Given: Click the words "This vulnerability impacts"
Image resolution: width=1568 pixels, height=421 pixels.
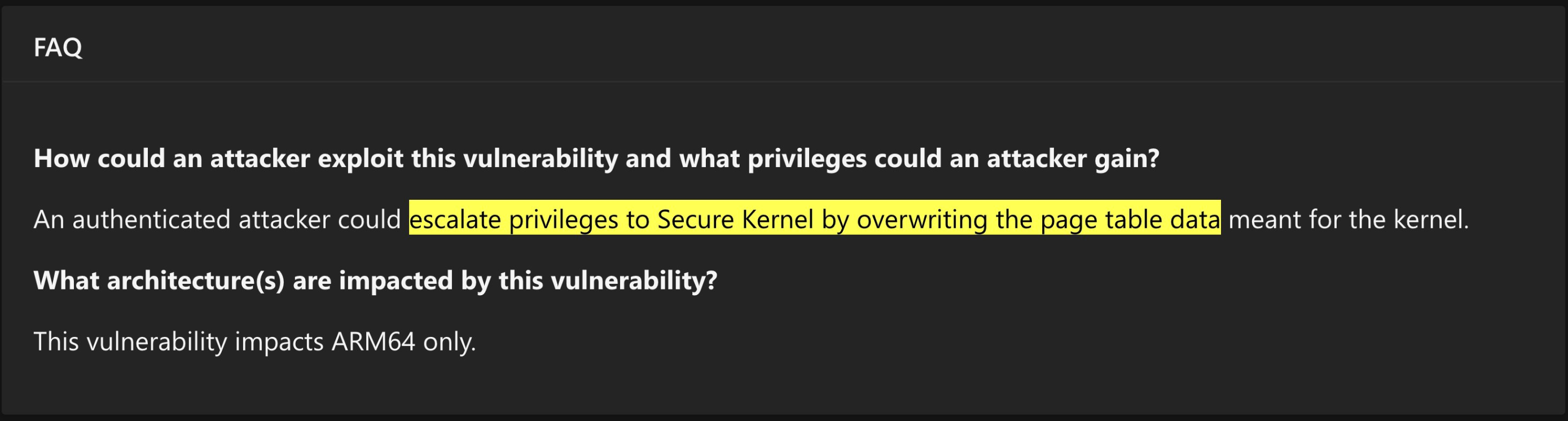Looking at the screenshot, I should (x=178, y=342).
